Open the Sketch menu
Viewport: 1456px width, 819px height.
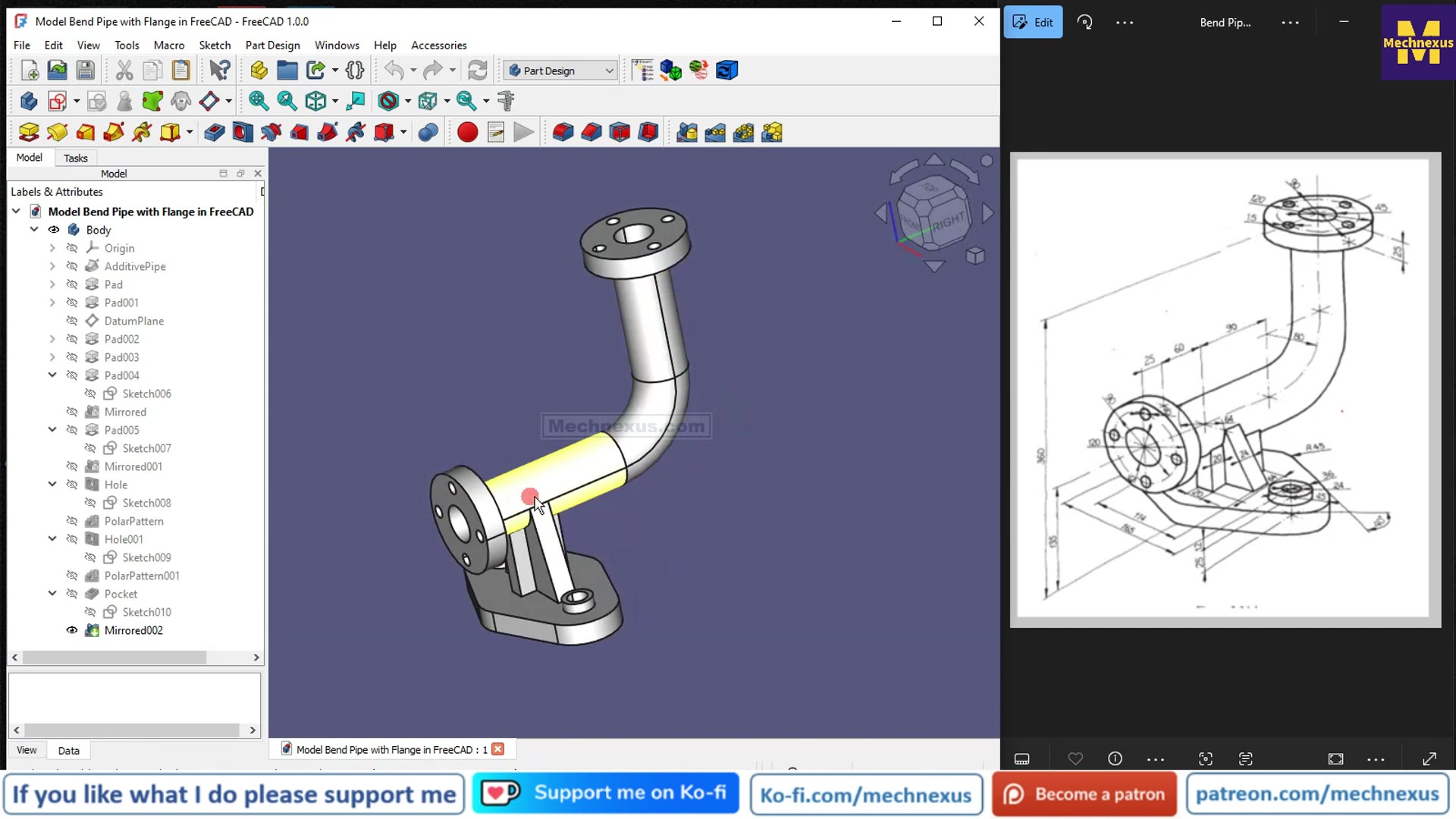tap(215, 45)
